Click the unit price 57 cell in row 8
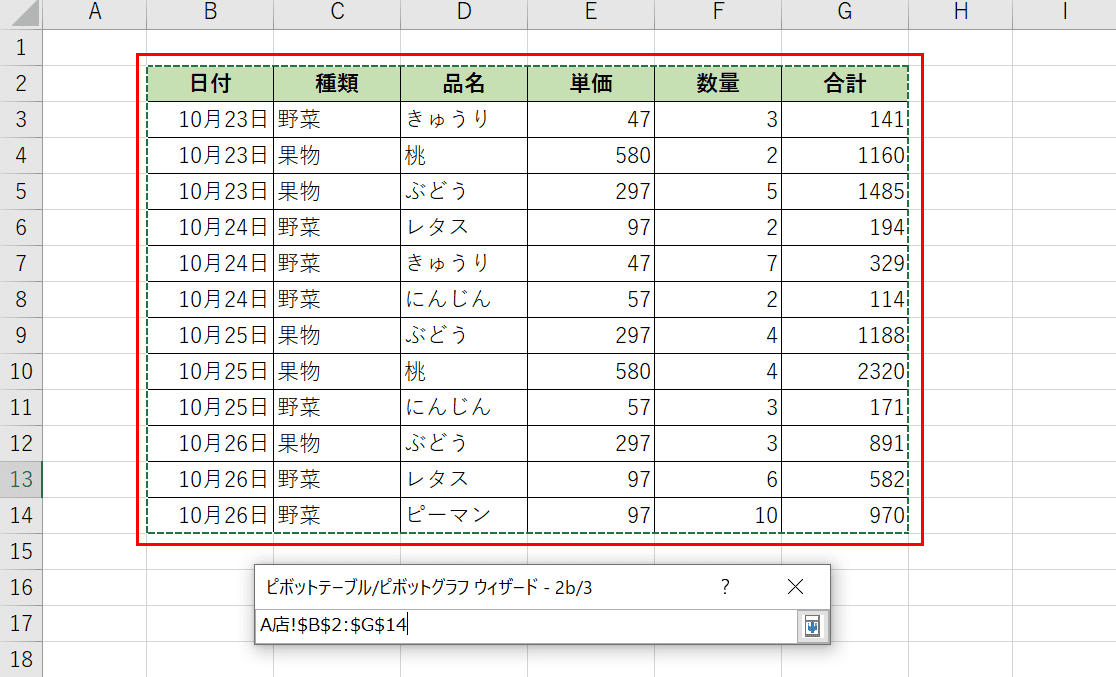 pyautogui.click(x=591, y=299)
